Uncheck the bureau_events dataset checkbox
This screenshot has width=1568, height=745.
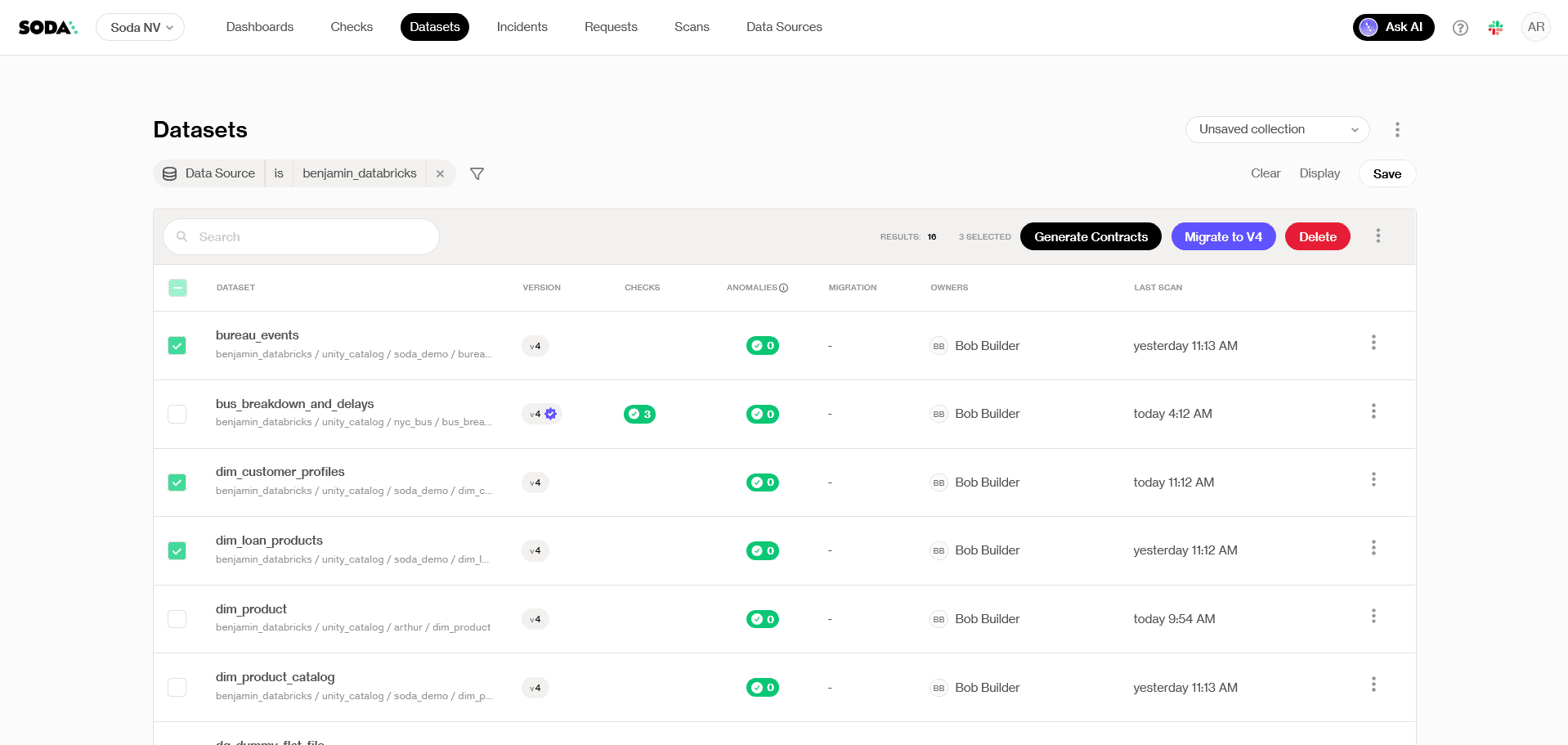click(x=177, y=346)
